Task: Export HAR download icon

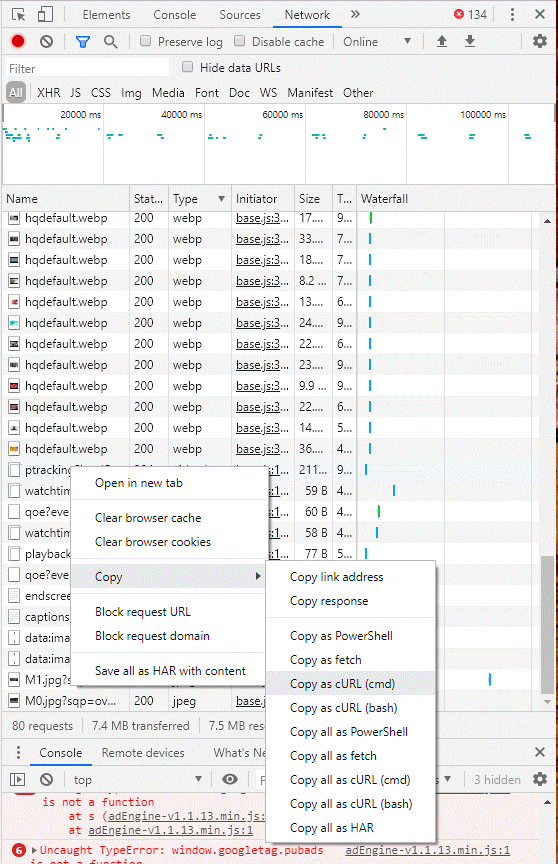Action: pyautogui.click(x=470, y=41)
